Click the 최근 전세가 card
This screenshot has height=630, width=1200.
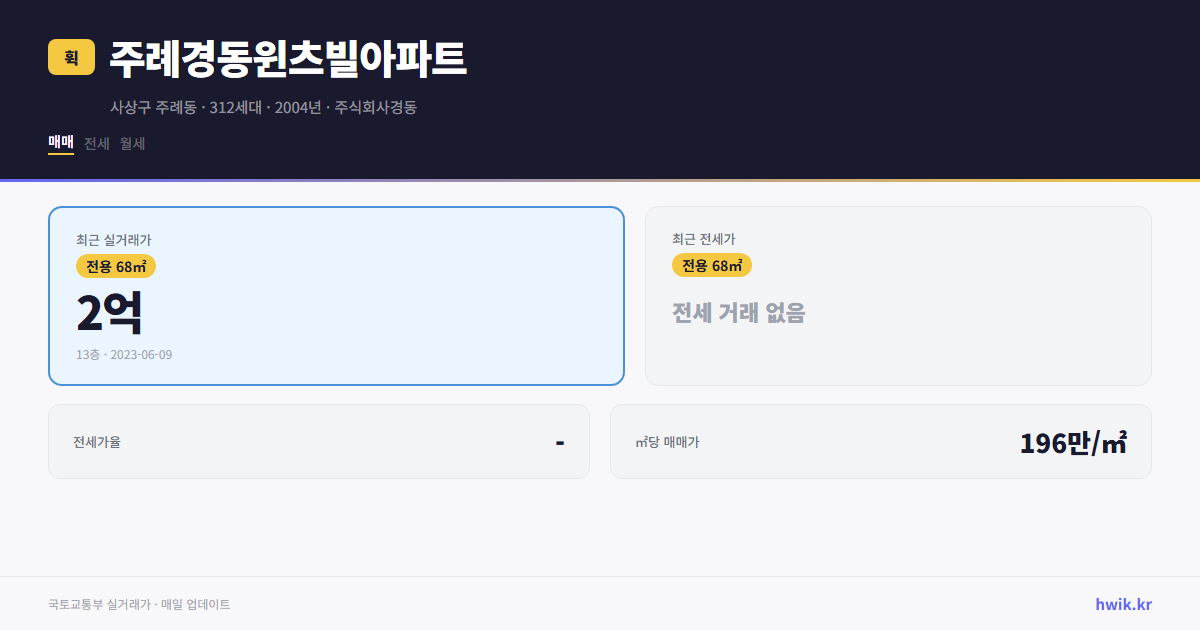point(898,295)
